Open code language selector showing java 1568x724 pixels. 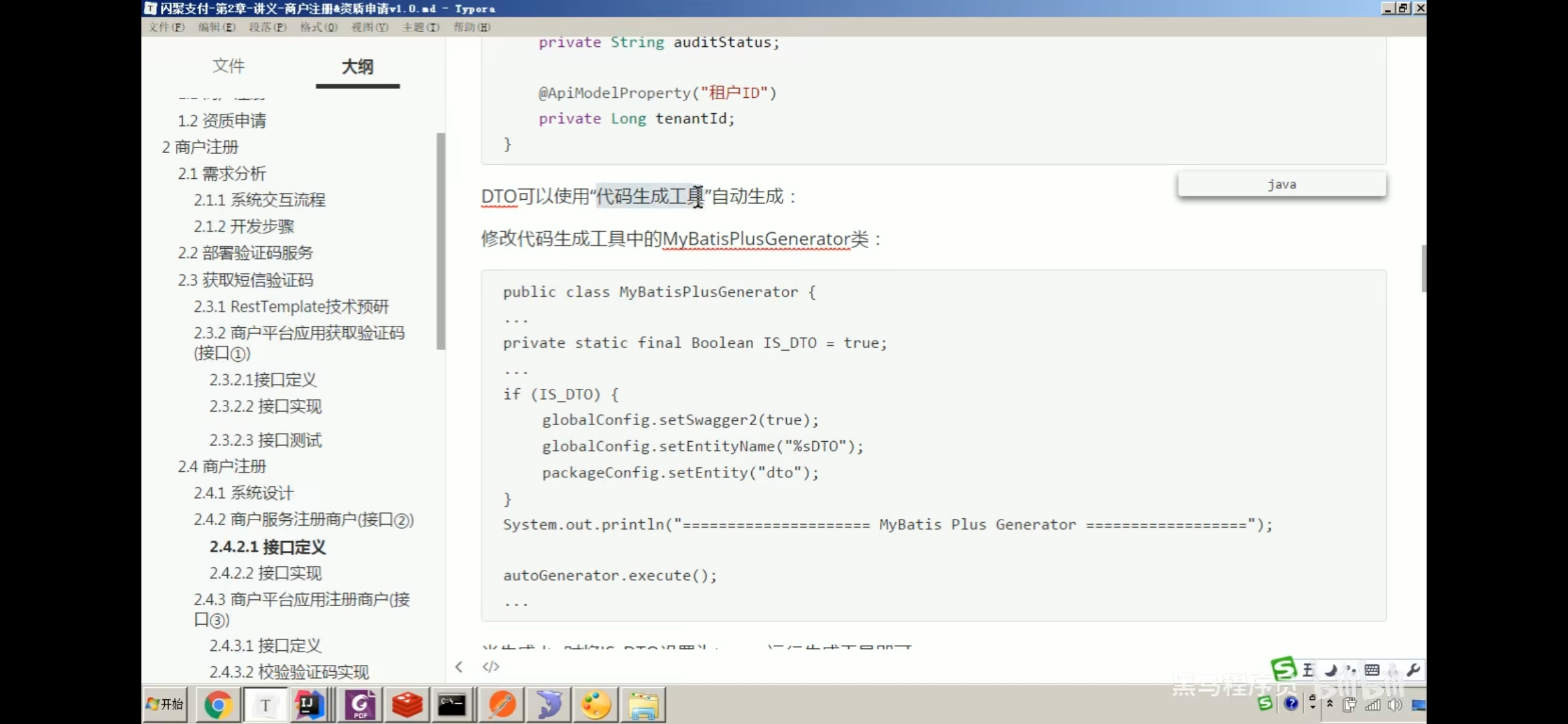point(1281,184)
